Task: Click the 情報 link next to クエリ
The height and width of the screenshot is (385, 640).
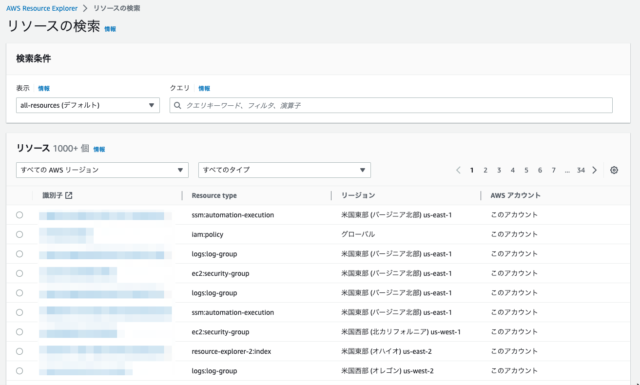Action: click(x=204, y=88)
